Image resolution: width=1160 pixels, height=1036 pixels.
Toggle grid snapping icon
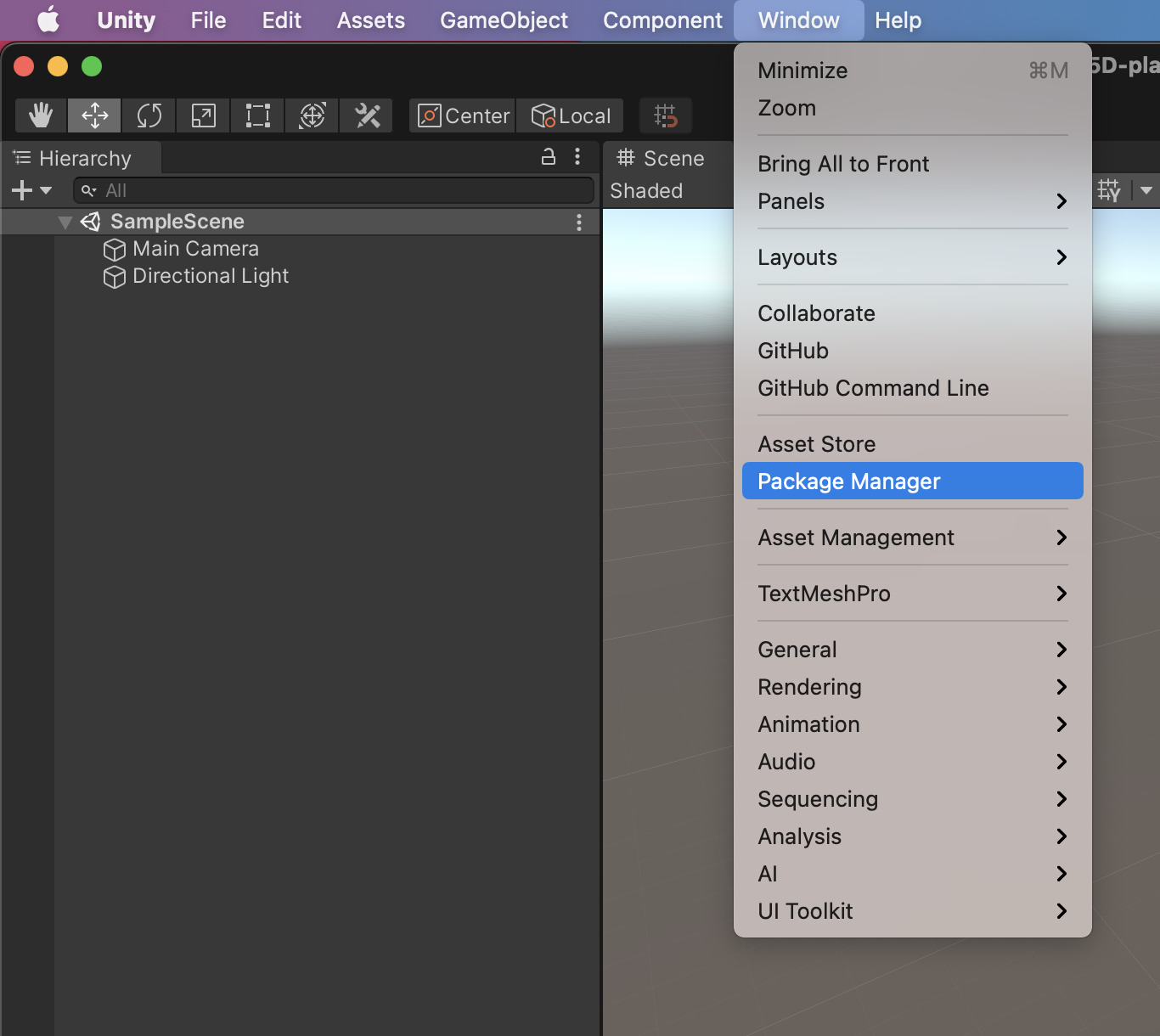coord(665,115)
